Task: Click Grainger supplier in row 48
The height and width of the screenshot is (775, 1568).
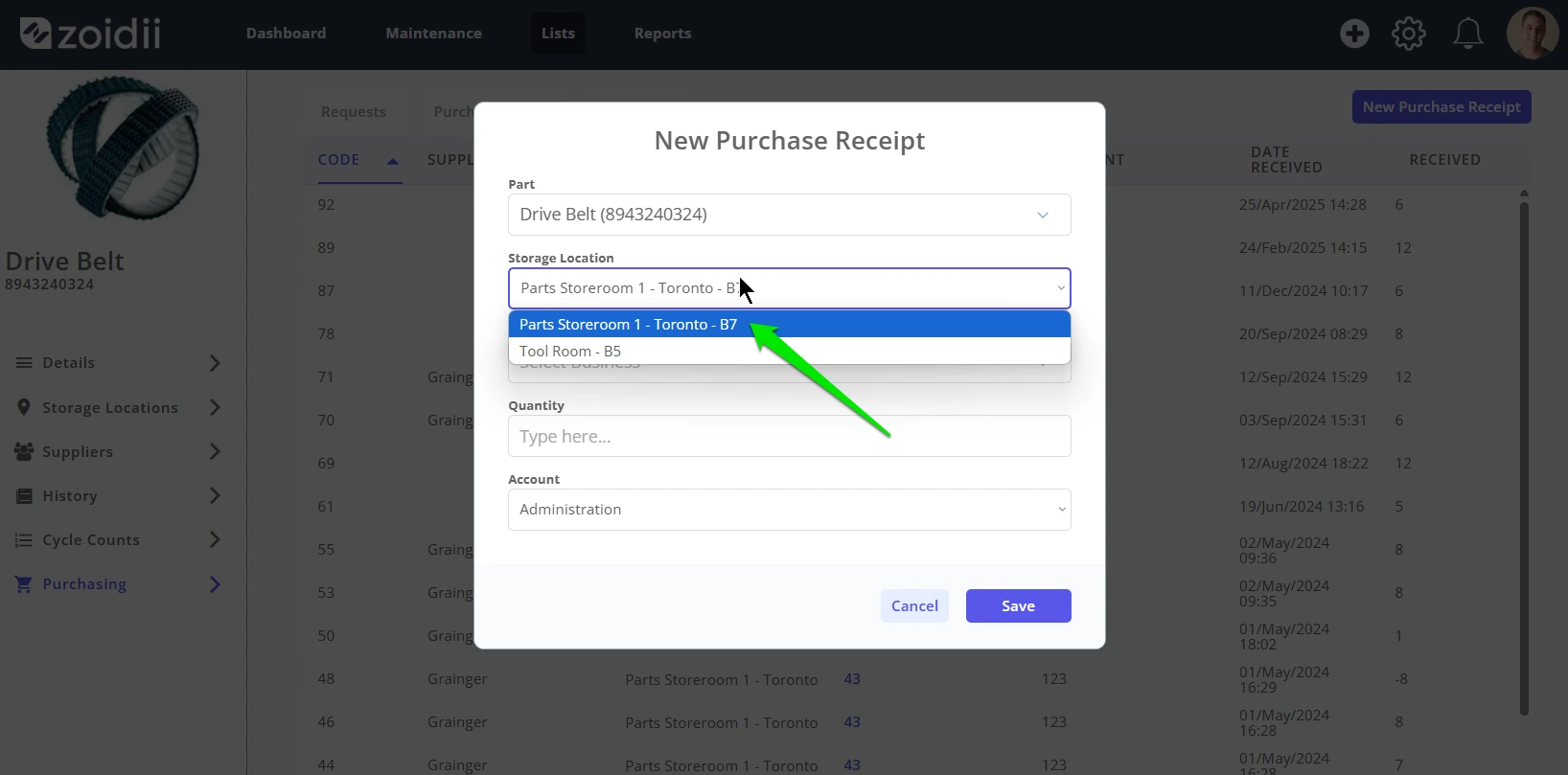Action: (x=457, y=679)
